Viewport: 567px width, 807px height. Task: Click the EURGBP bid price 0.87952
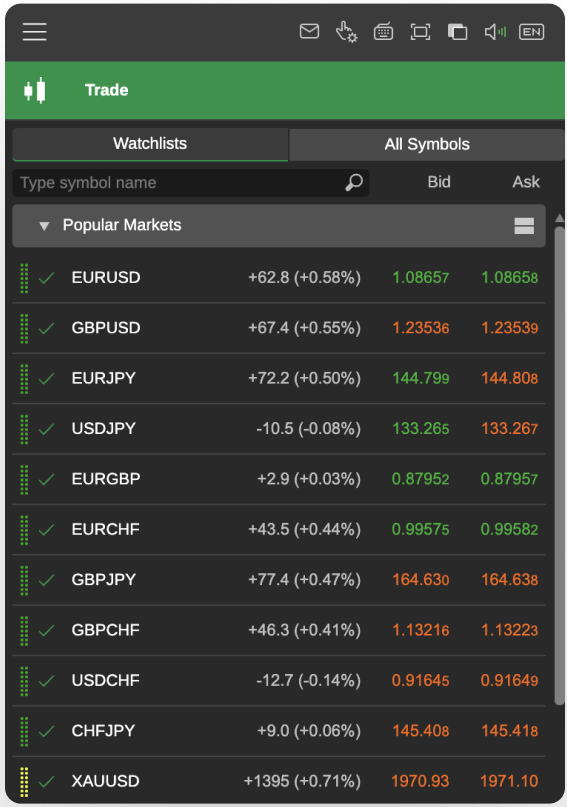coord(420,479)
